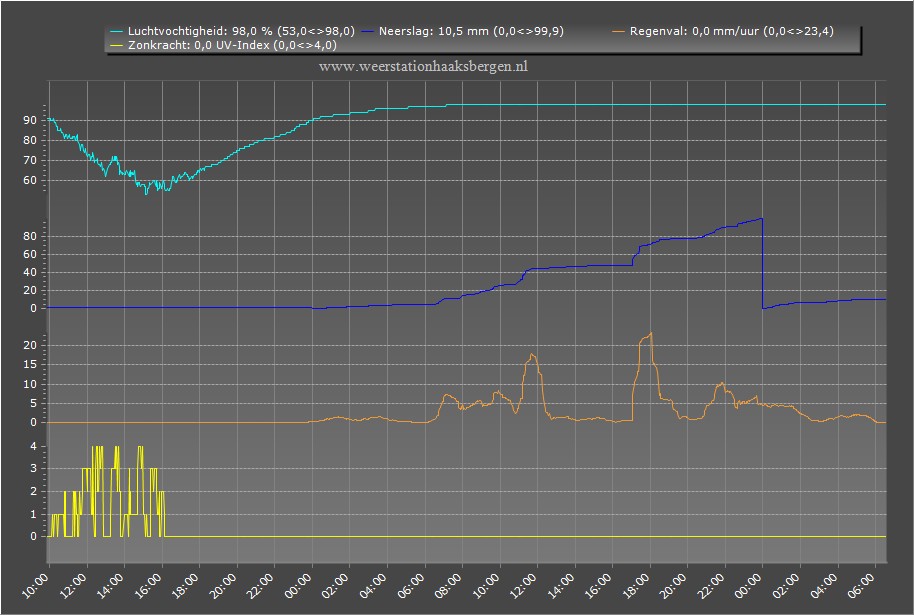The width and height of the screenshot is (914, 615).
Task: Click the rainfall axis value 40
Action: click(x=30, y=272)
